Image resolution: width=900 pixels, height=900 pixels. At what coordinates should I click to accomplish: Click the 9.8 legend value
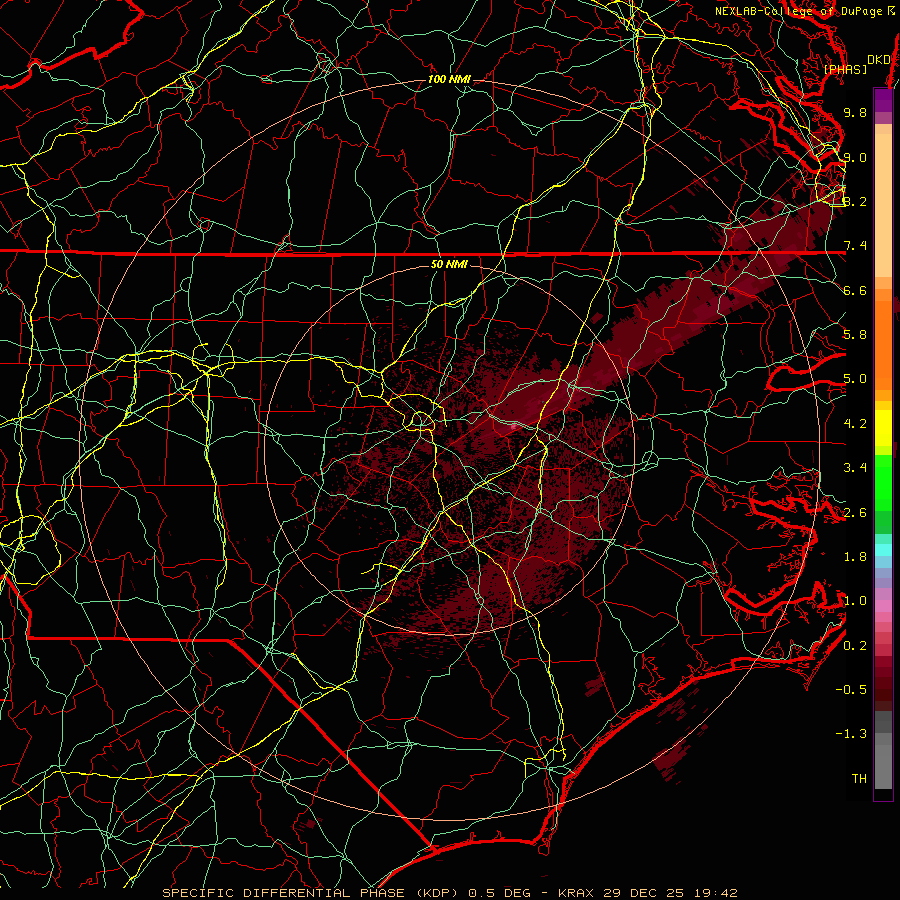click(x=855, y=112)
